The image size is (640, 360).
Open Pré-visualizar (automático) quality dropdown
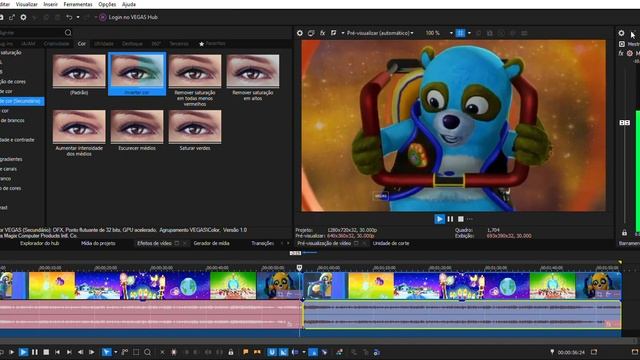click(380, 33)
